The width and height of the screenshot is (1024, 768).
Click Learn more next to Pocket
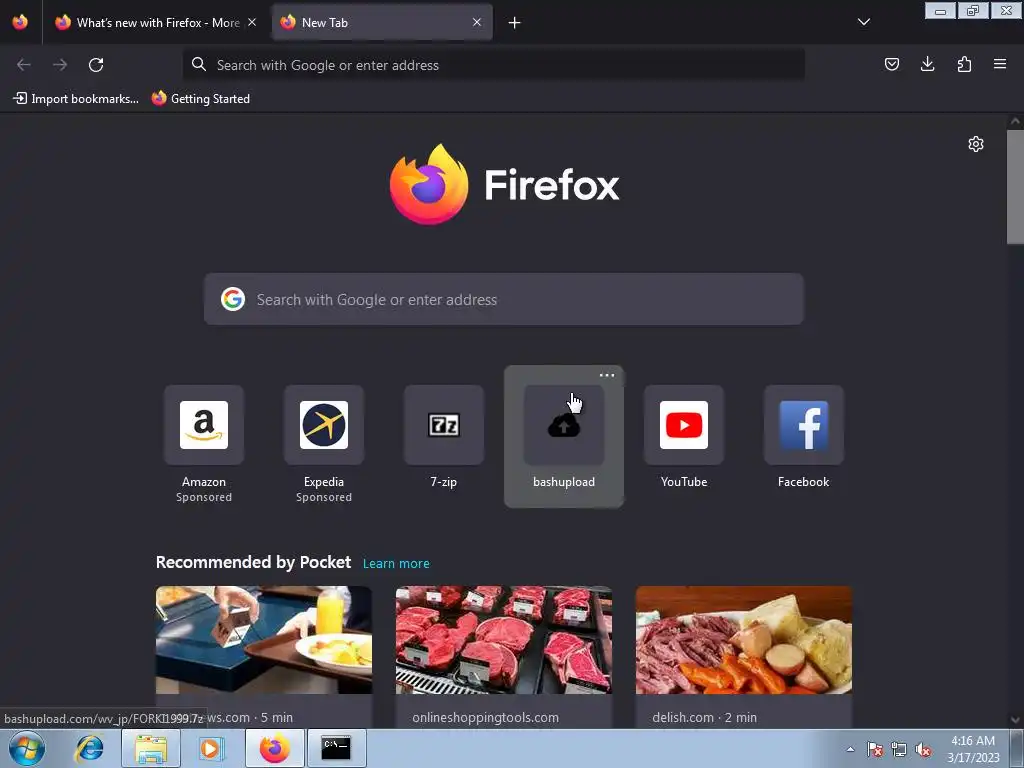pyautogui.click(x=396, y=564)
